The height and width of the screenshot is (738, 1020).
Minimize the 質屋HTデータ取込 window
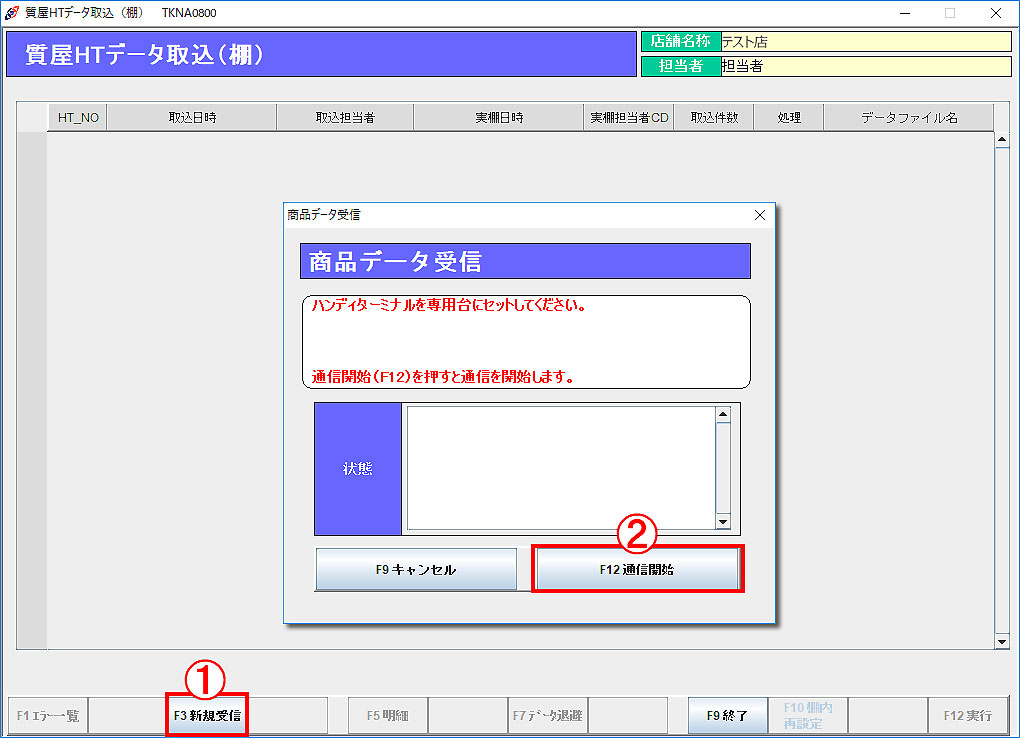click(905, 13)
